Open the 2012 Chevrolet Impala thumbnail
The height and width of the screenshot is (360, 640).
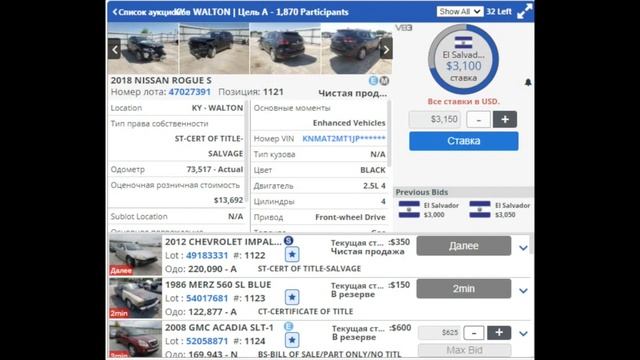[x=135, y=255]
